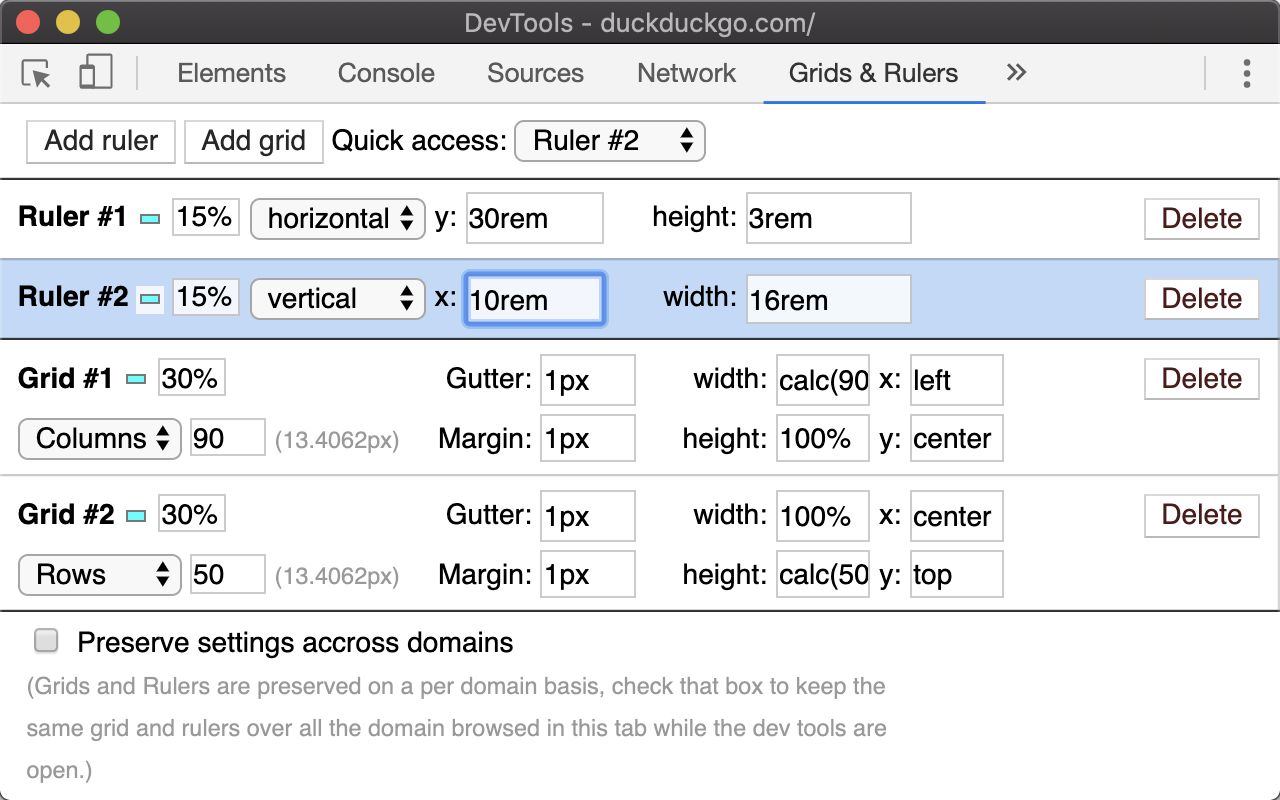Viewport: 1280px width, 800px height.
Task: Switch to the Console tab
Action: pyautogui.click(x=386, y=73)
